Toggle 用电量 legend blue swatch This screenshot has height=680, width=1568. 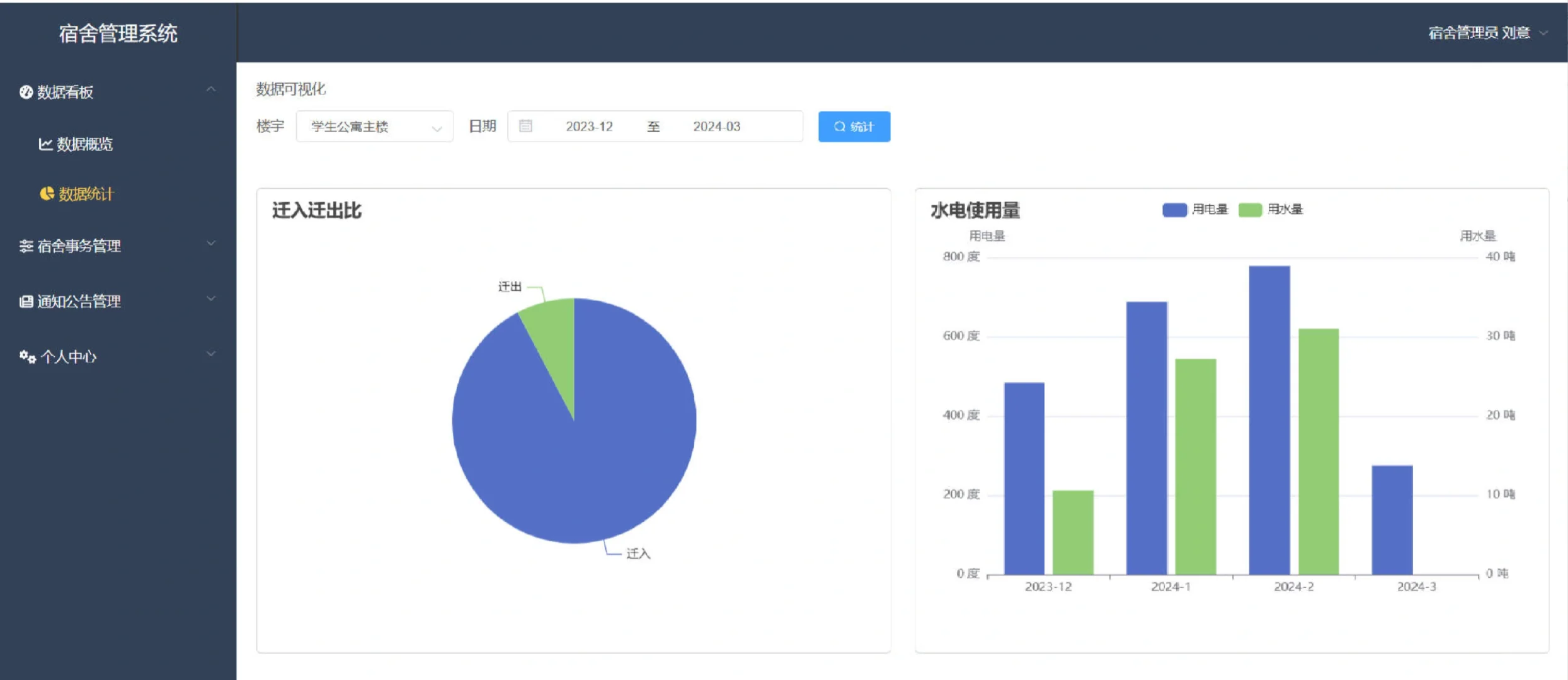1174,210
